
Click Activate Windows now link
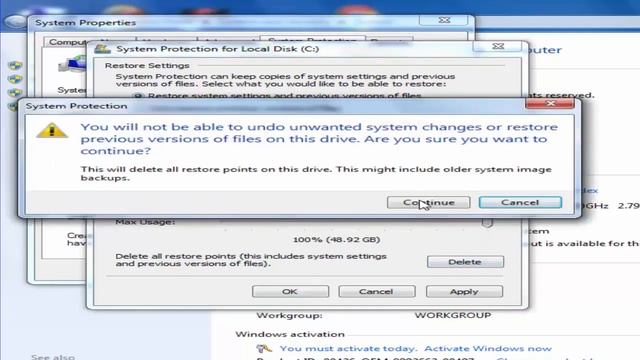point(488,349)
